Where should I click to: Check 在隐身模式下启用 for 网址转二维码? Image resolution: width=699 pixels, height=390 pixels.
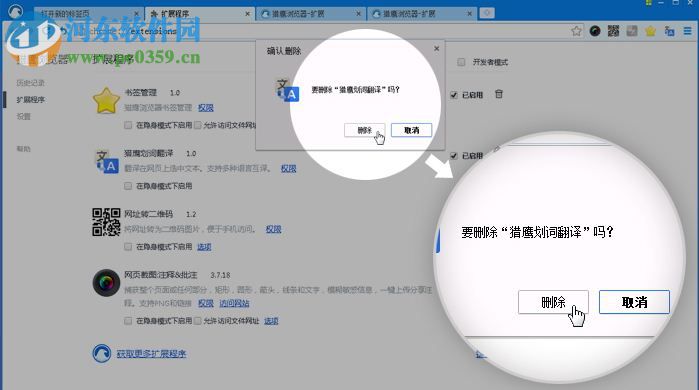pyautogui.click(x=128, y=246)
